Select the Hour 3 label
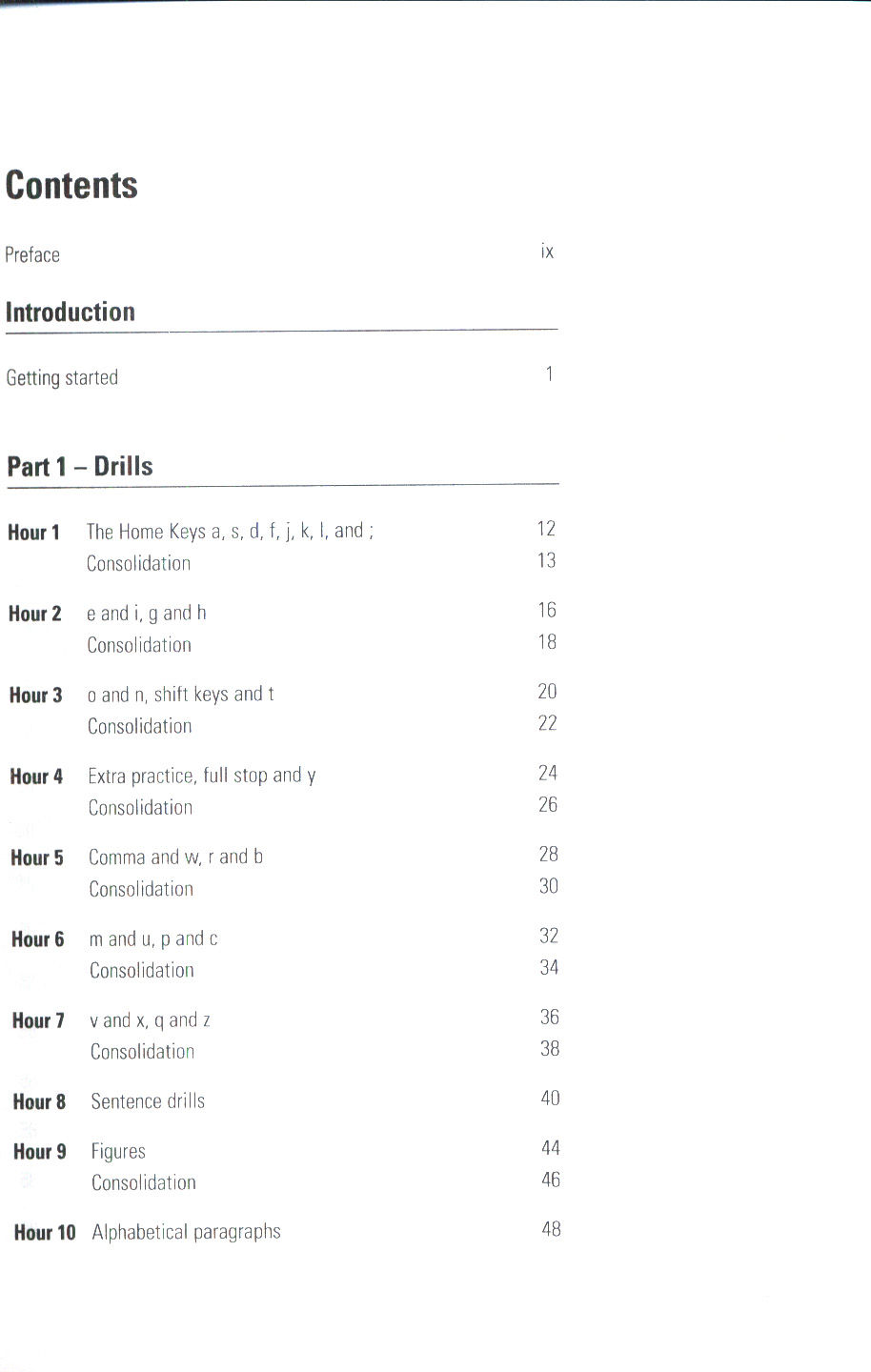This screenshot has height=1372, width=871. (35, 696)
